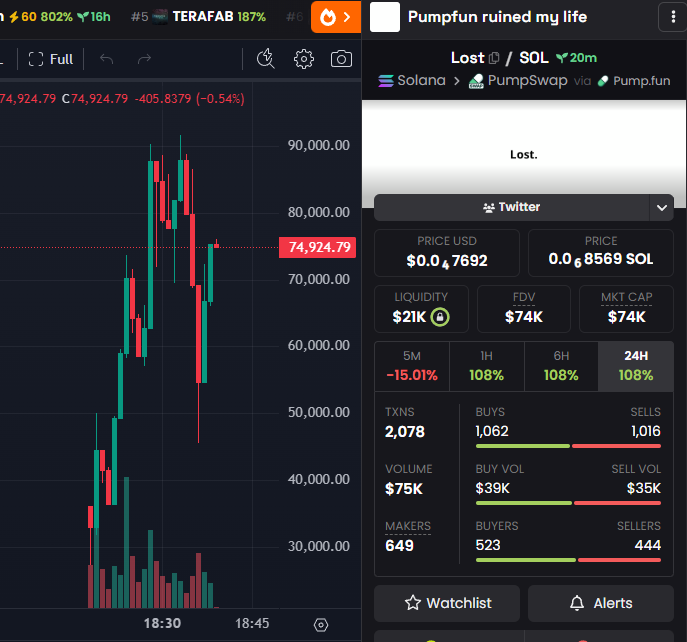
Task: Click the Solana chain link
Action: click(x=412, y=81)
